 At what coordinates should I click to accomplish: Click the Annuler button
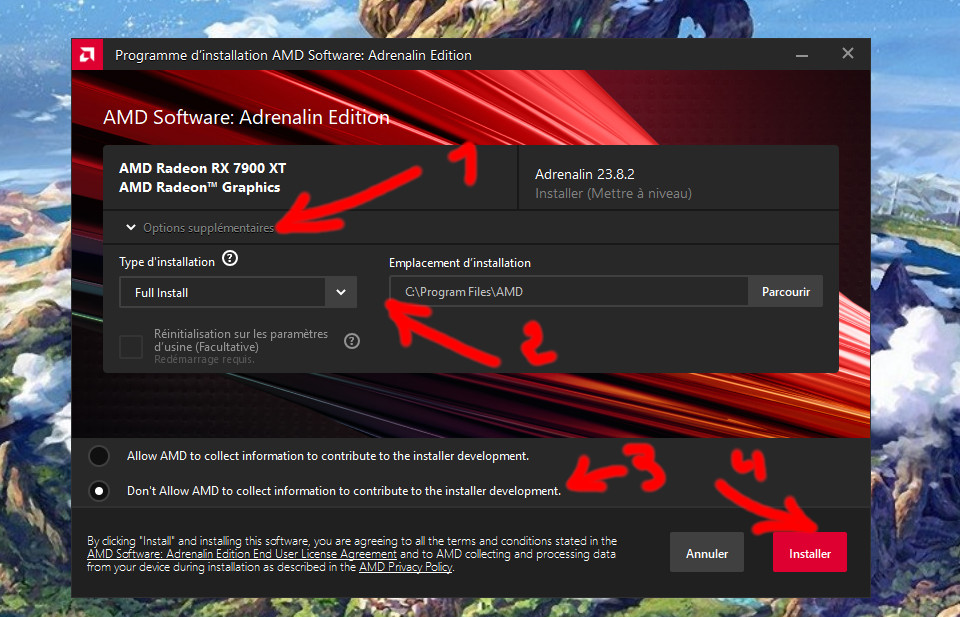[x=707, y=553]
